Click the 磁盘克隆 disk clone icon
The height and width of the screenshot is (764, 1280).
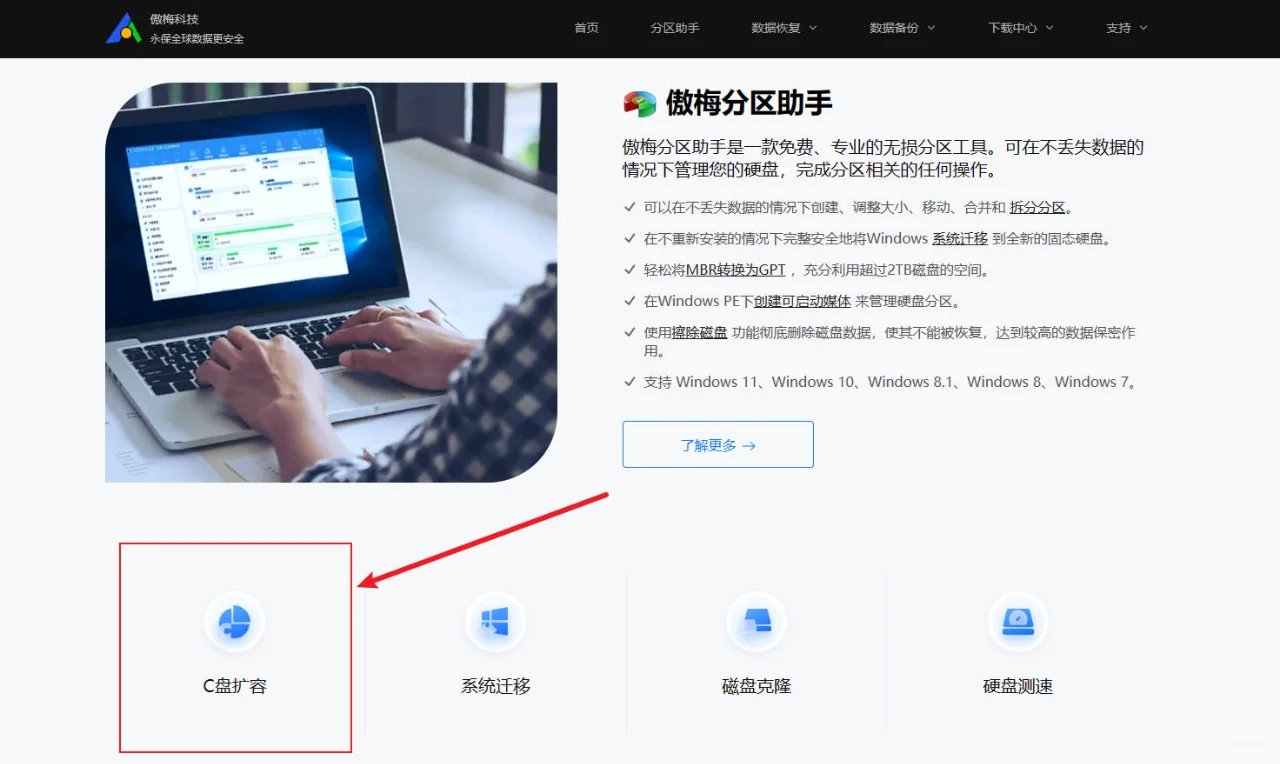(757, 621)
